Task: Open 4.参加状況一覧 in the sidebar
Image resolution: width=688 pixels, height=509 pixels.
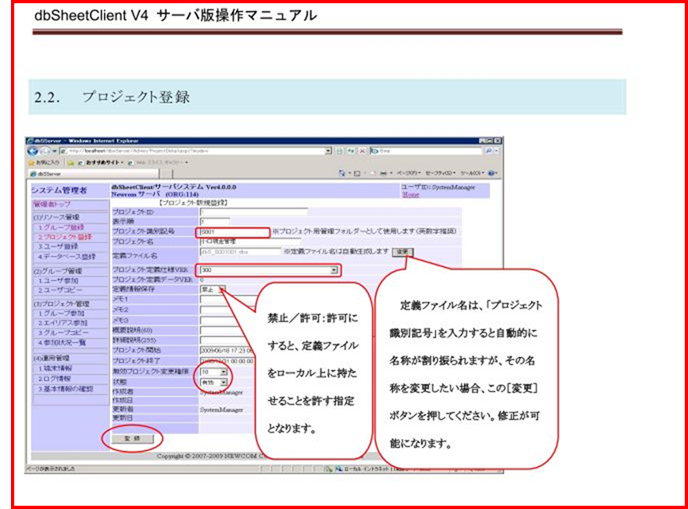Action: pos(61,342)
